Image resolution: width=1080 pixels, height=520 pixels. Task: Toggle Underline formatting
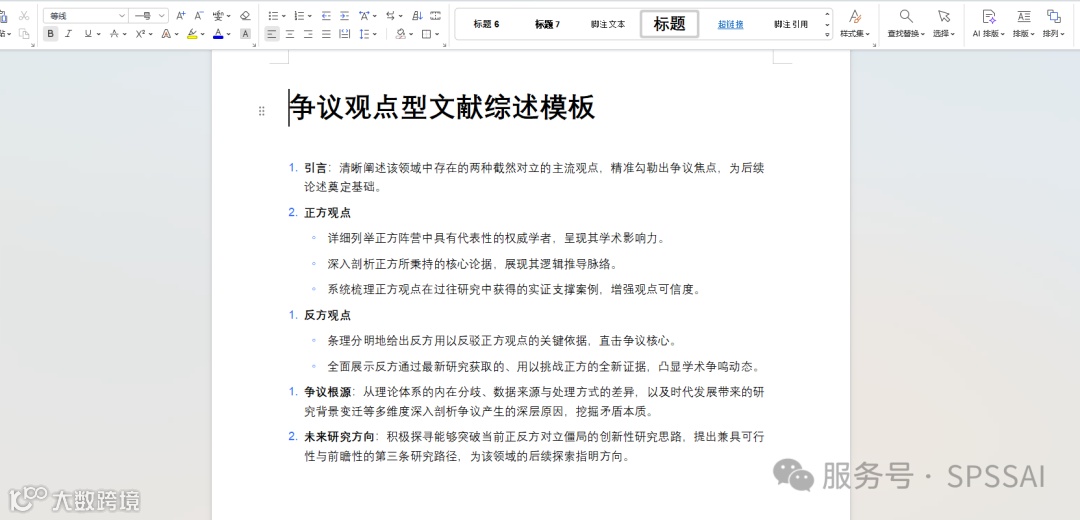click(87, 34)
